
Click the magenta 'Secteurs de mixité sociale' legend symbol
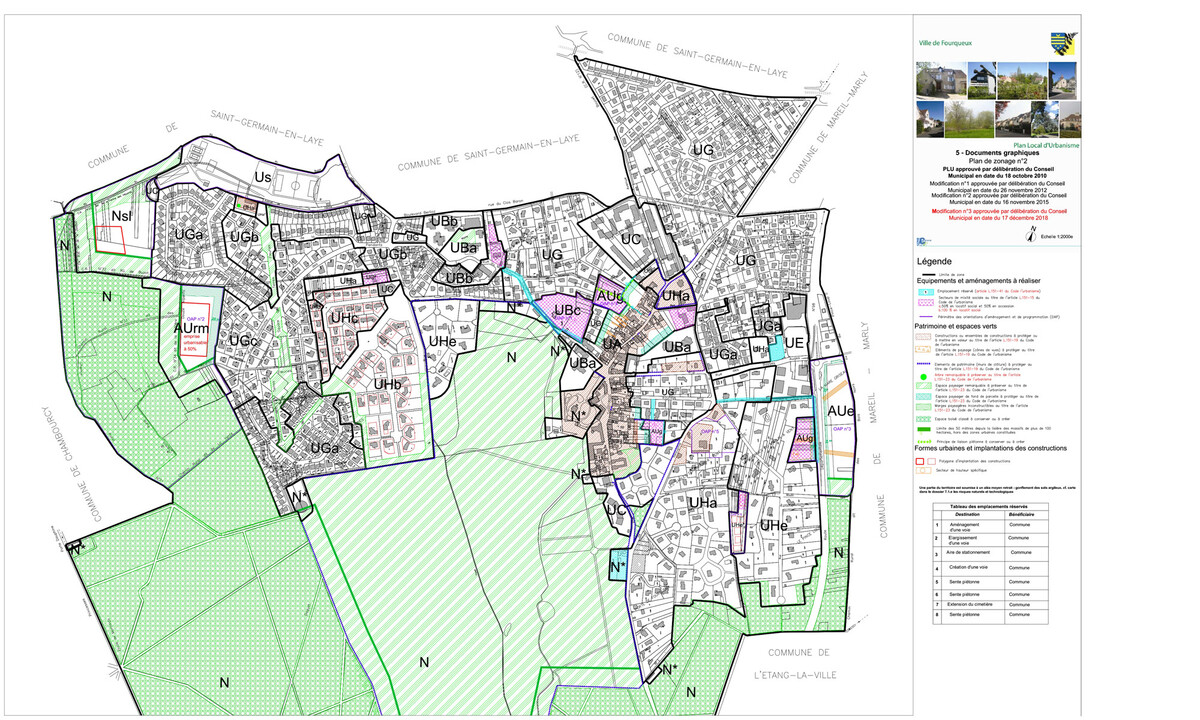(x=926, y=302)
